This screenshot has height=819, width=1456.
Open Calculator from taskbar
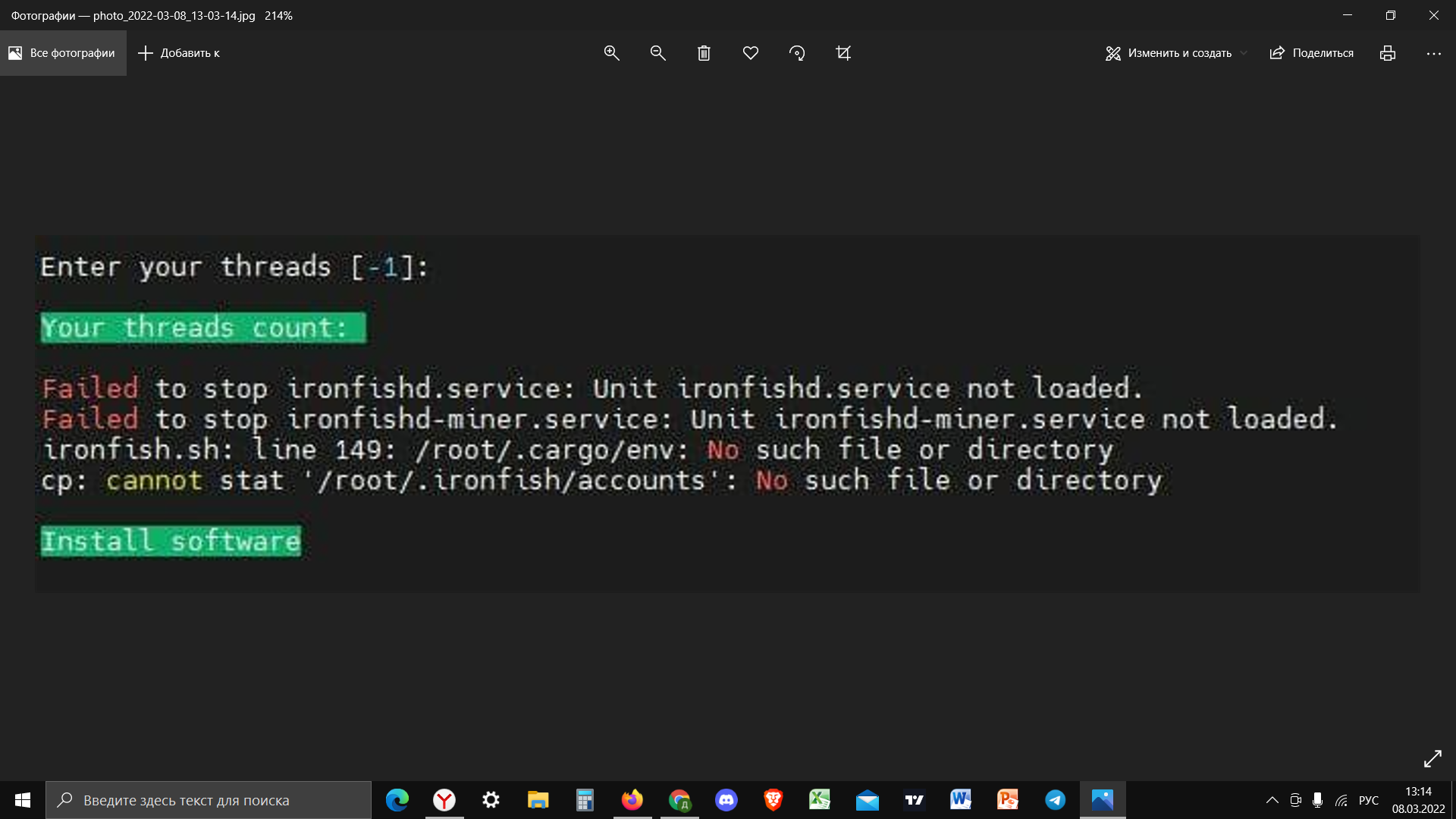coord(585,800)
